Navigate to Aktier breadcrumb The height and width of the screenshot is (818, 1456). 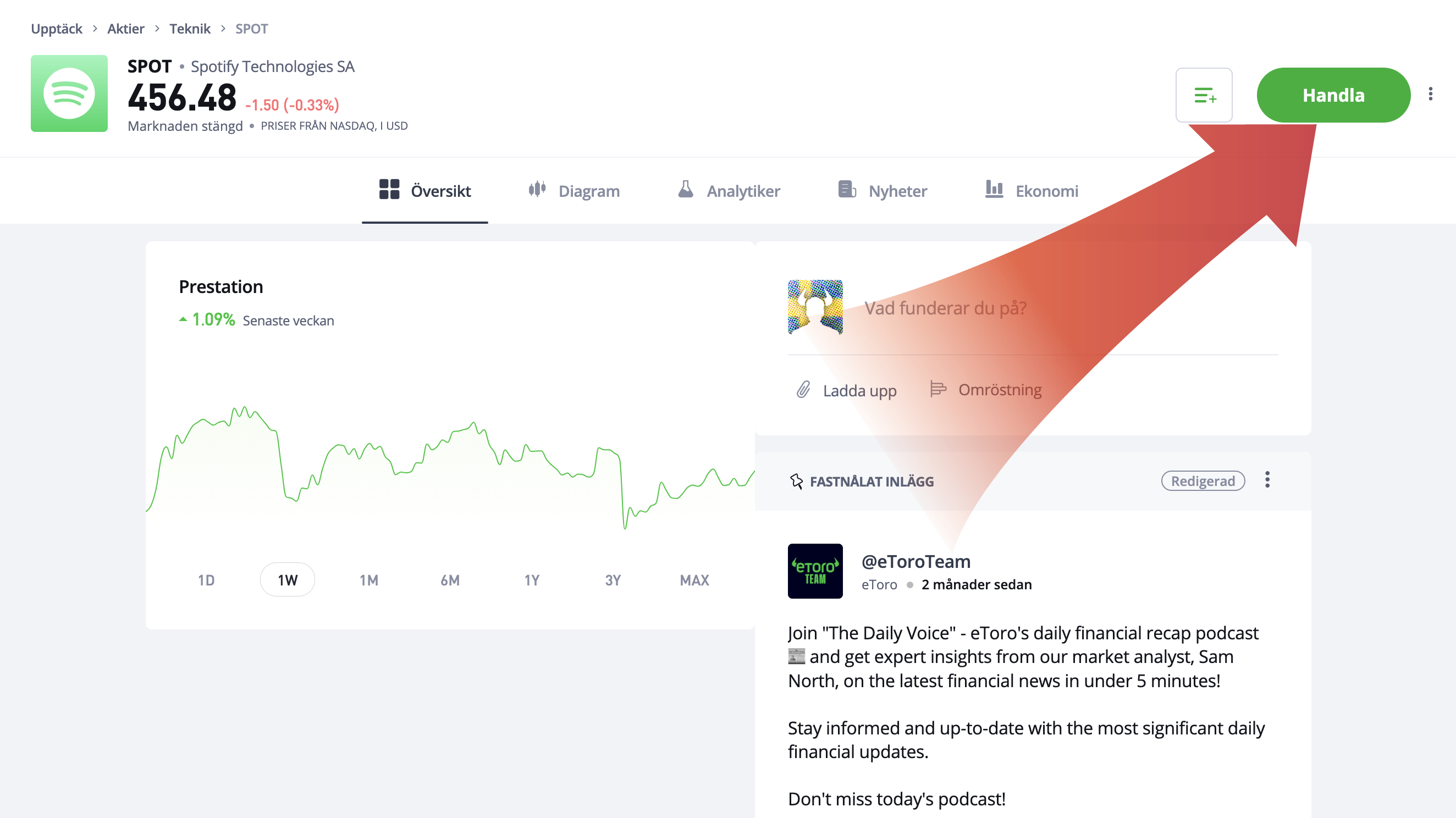tap(125, 29)
